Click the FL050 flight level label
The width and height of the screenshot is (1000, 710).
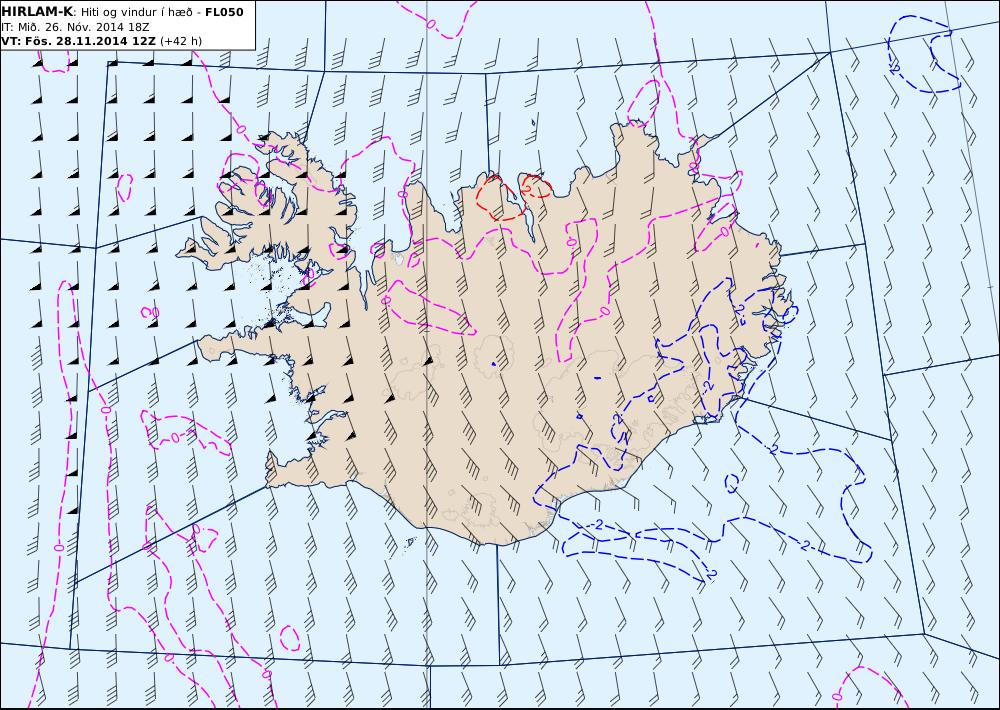(x=224, y=11)
